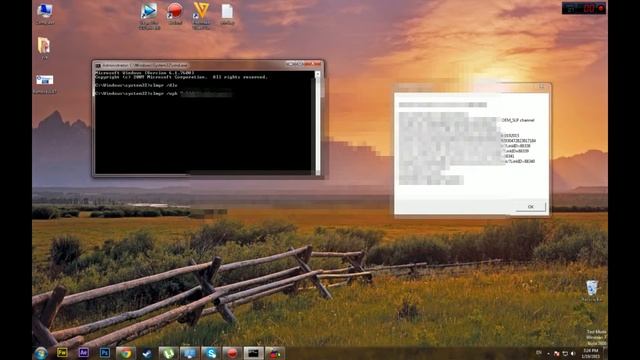This screenshot has width=640, height=360.
Task: Show hidden system tray icons
Action: pos(548,353)
